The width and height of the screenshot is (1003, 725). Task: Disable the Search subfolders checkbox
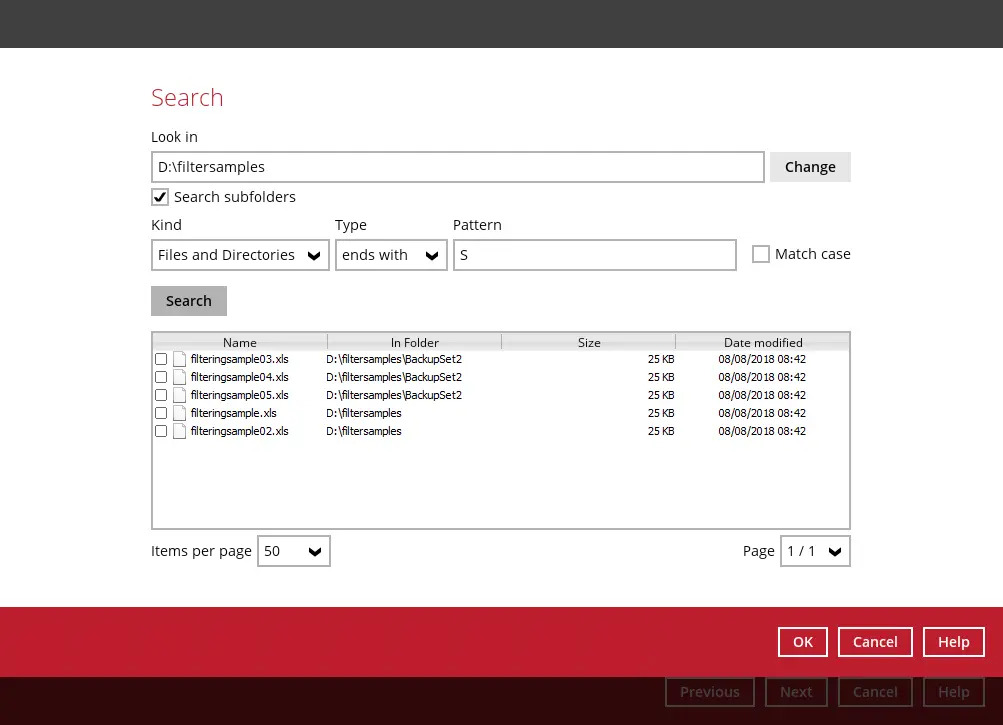point(160,197)
